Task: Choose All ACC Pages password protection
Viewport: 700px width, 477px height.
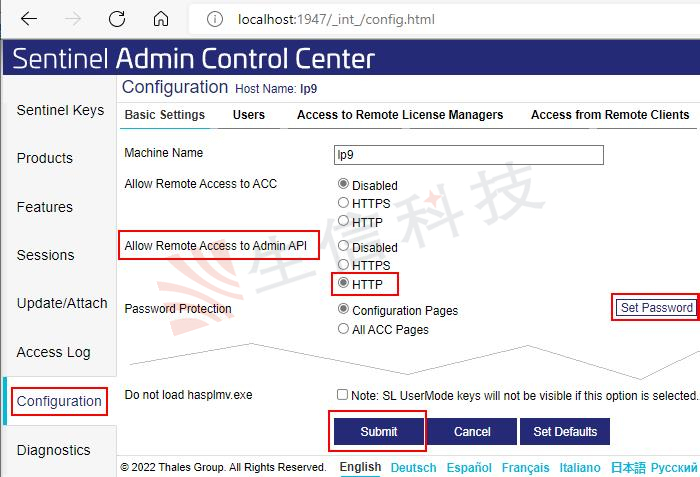Action: coord(343,329)
